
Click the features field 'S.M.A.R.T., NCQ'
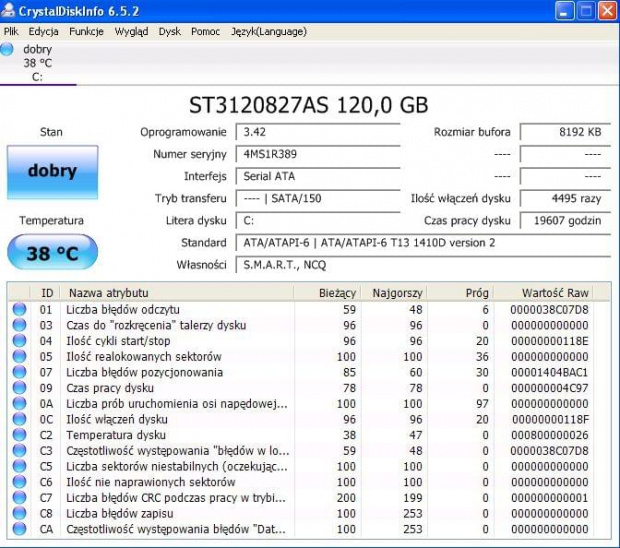[423, 265]
